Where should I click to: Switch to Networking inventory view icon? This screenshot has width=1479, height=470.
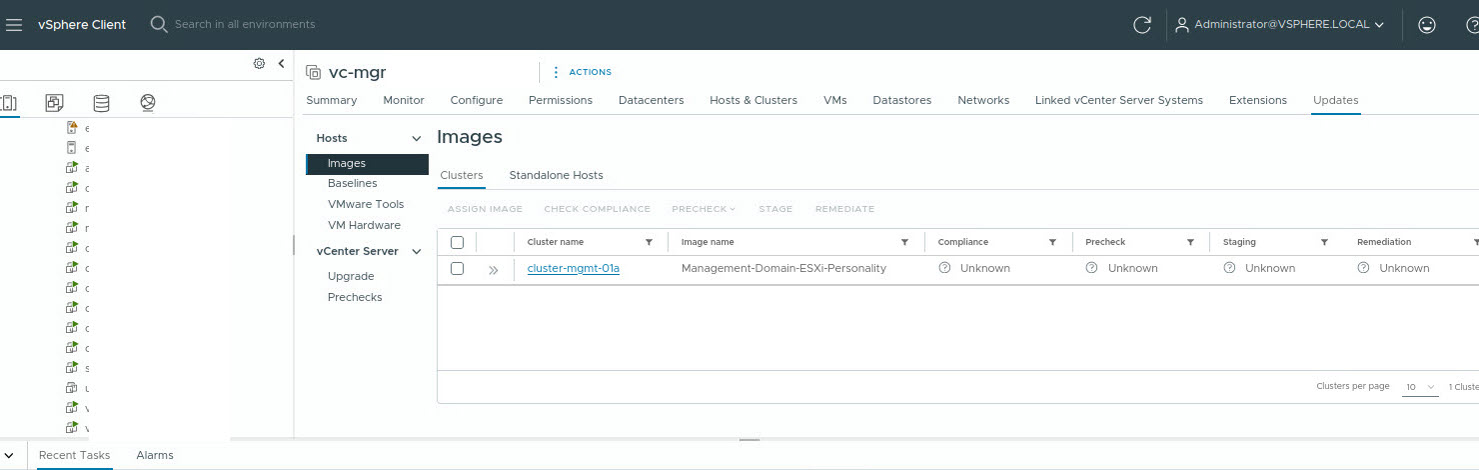pos(148,102)
